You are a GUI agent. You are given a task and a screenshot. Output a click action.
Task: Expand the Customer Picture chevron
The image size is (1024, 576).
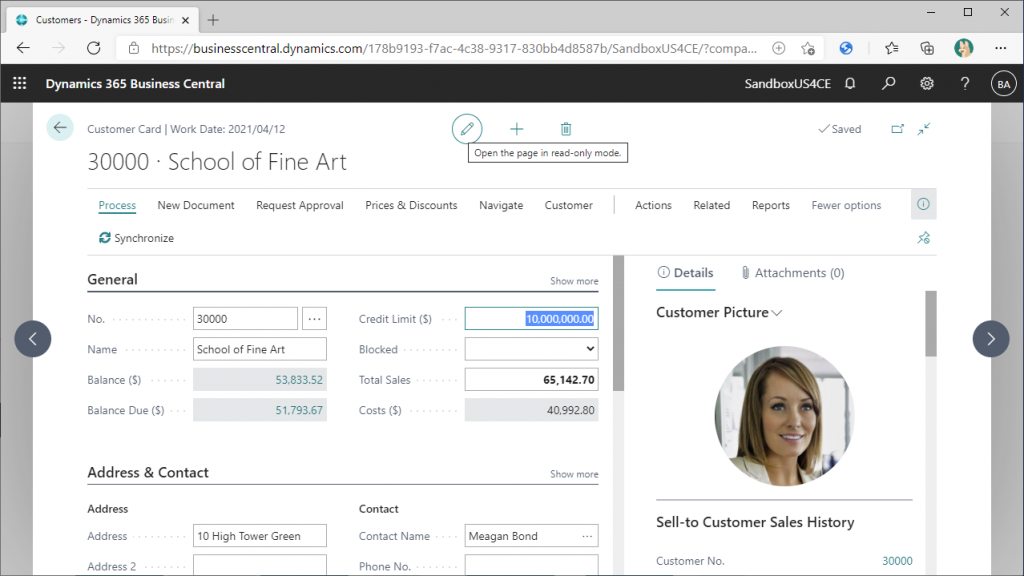tap(776, 313)
